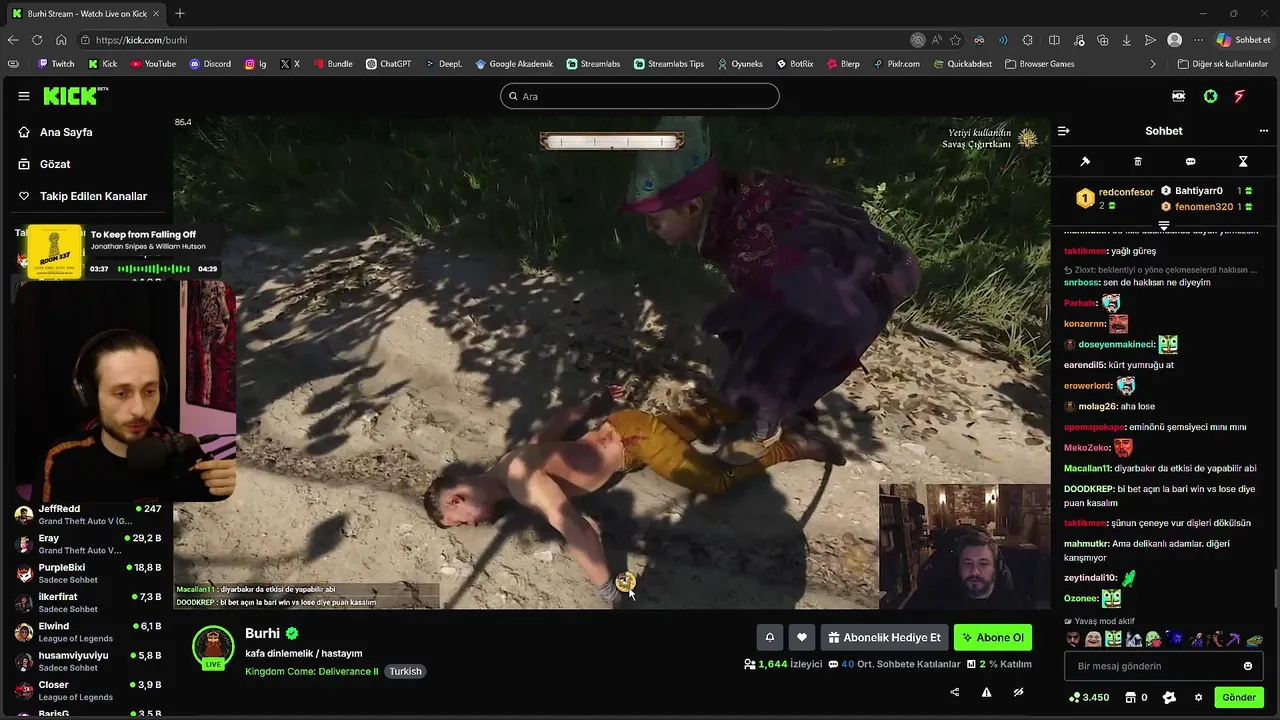Open Takip Edilen Kanallar
The height and width of the screenshot is (720, 1280).
point(93,196)
